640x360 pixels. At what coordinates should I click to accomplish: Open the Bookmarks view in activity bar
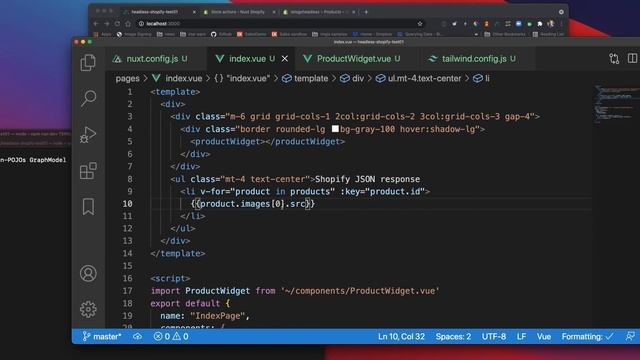[88, 207]
